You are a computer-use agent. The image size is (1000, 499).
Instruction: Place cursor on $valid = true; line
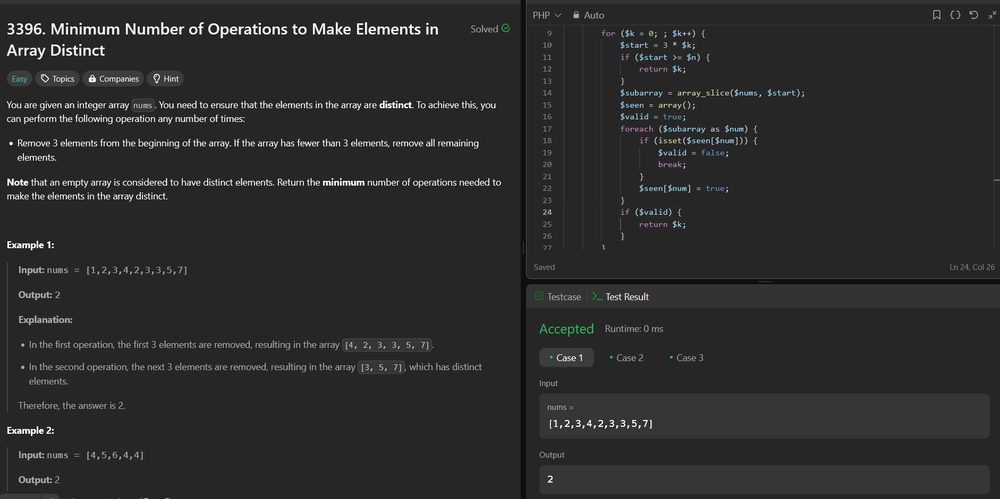[x=652, y=117]
